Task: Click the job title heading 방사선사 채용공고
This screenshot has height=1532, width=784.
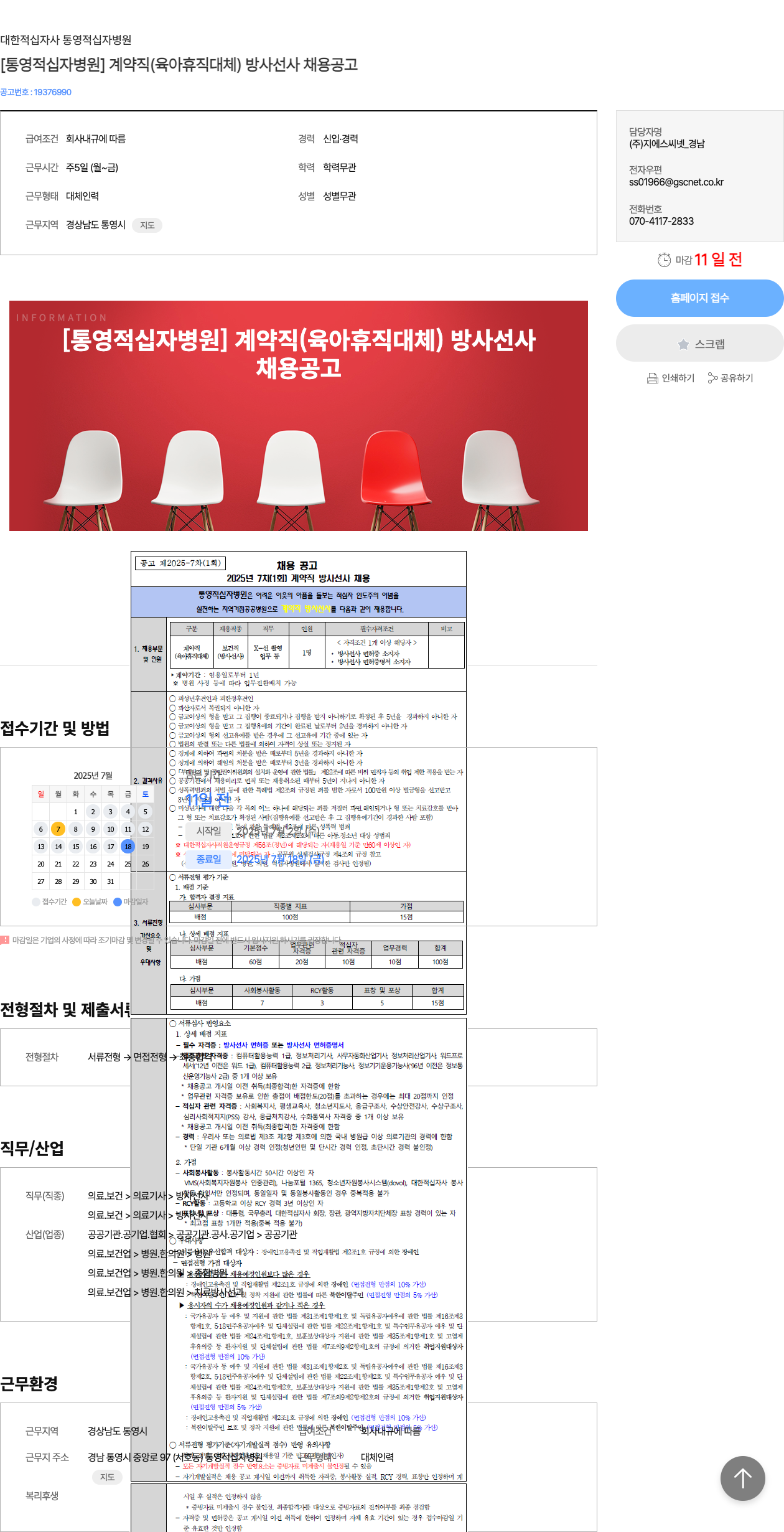Action: [179, 65]
